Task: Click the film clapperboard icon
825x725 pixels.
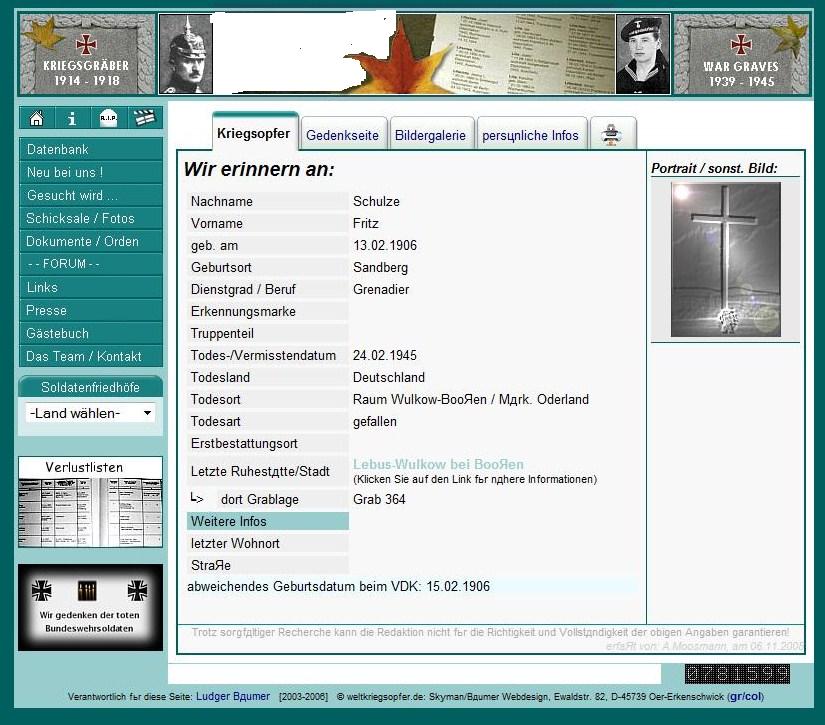Action: (145, 119)
